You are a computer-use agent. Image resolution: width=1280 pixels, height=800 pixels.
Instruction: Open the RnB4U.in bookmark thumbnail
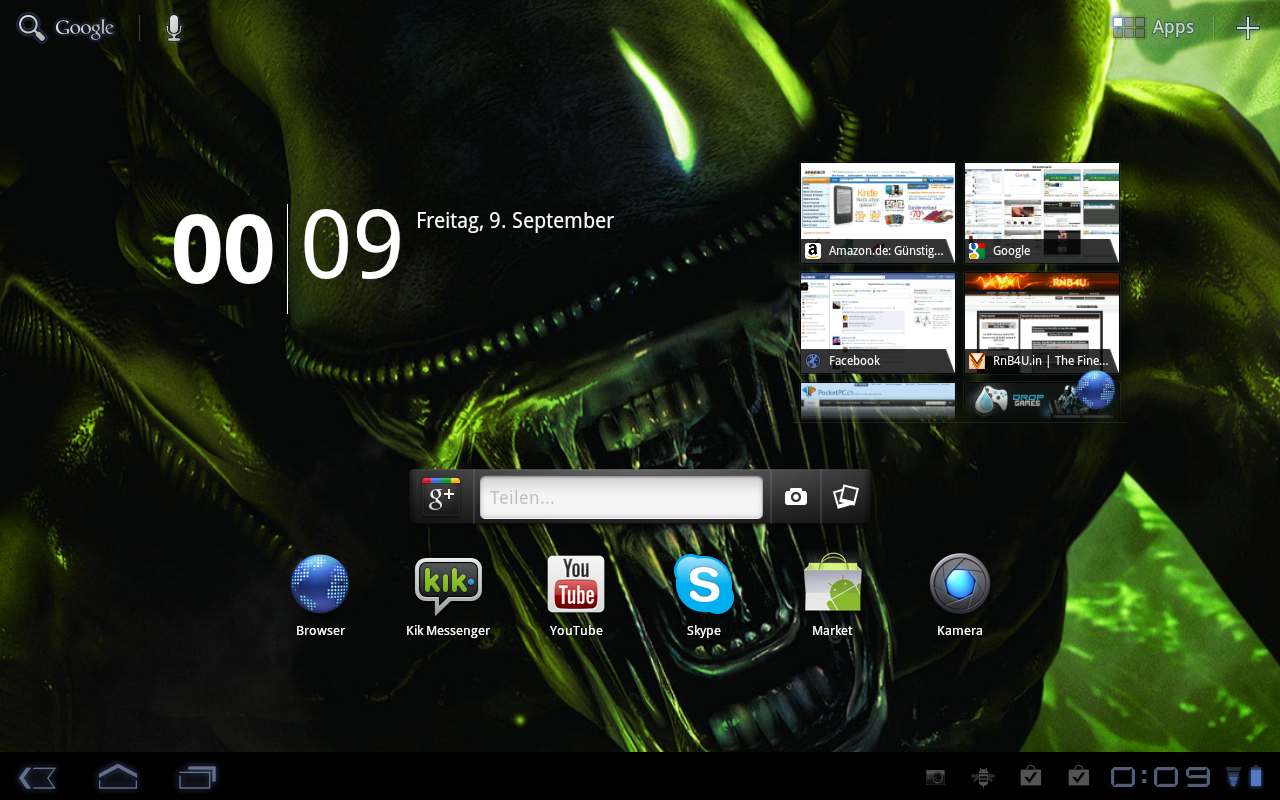(x=1042, y=323)
